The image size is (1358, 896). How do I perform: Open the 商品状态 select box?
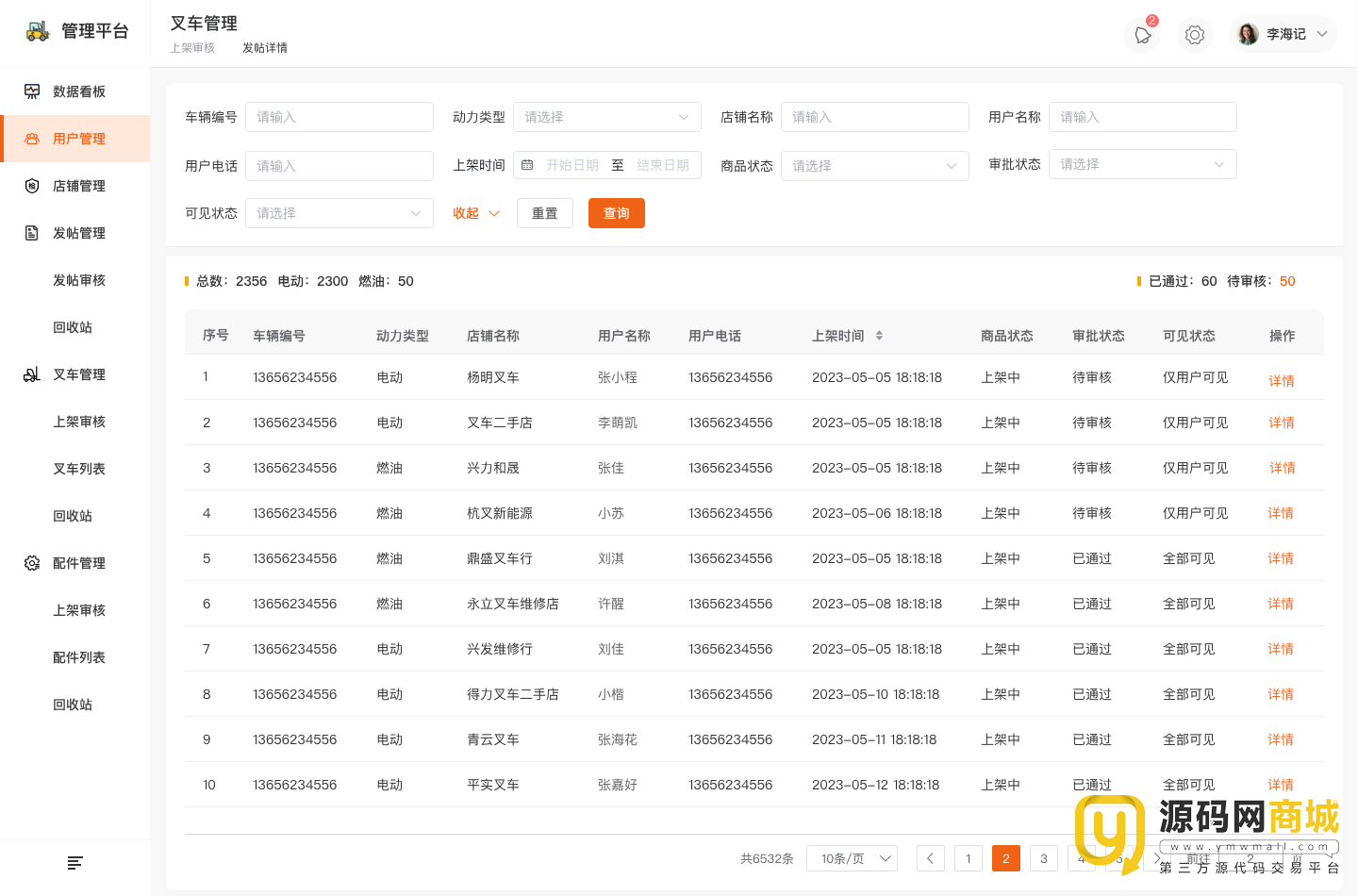[874, 166]
